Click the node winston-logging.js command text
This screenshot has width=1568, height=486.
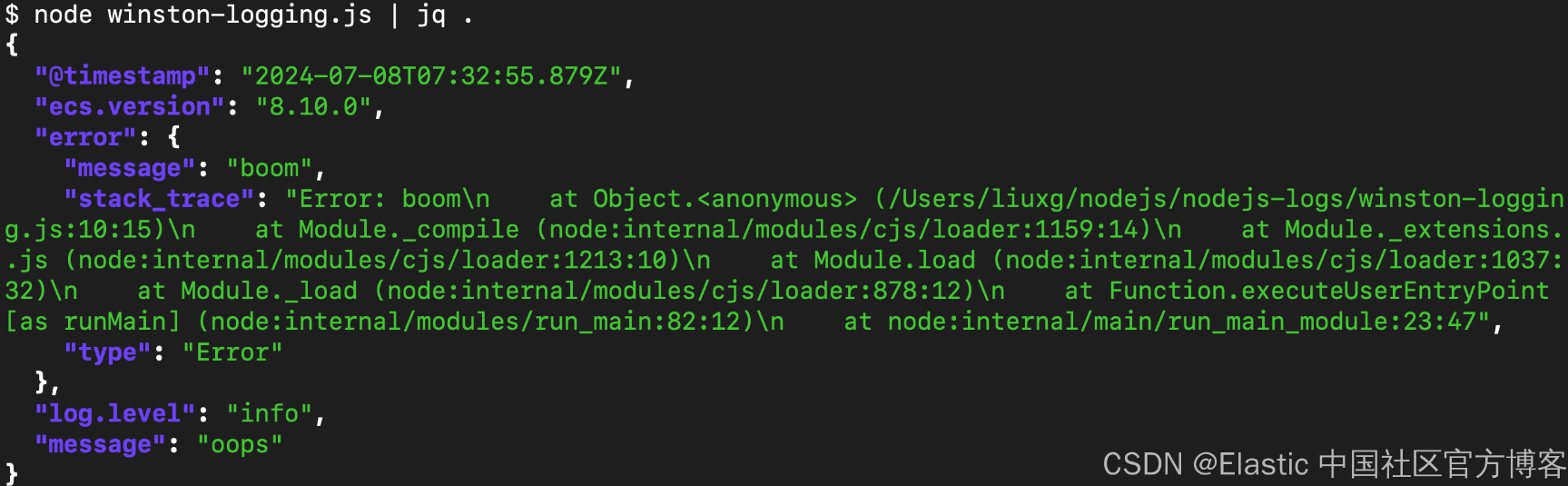[x=202, y=15]
